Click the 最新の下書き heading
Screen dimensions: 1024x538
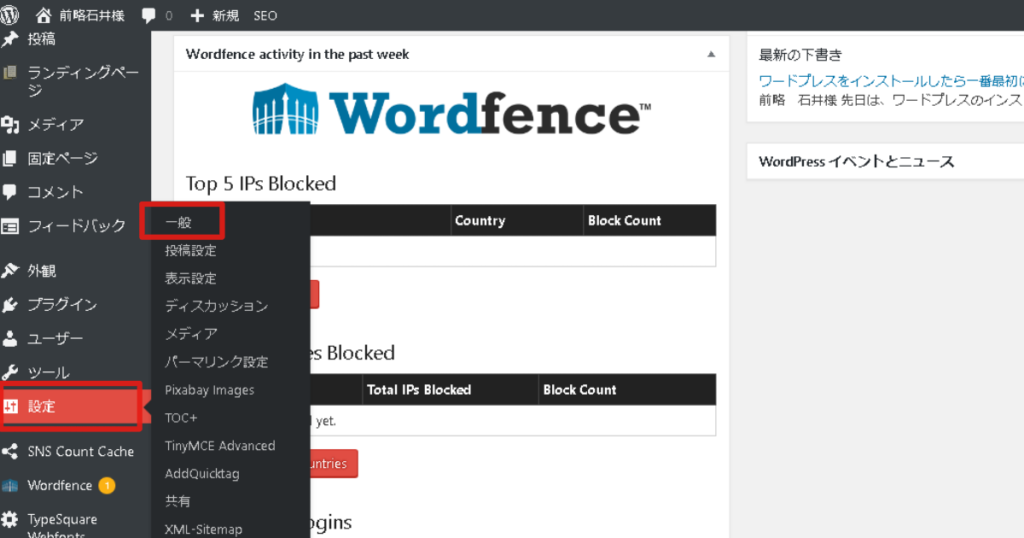coord(800,55)
